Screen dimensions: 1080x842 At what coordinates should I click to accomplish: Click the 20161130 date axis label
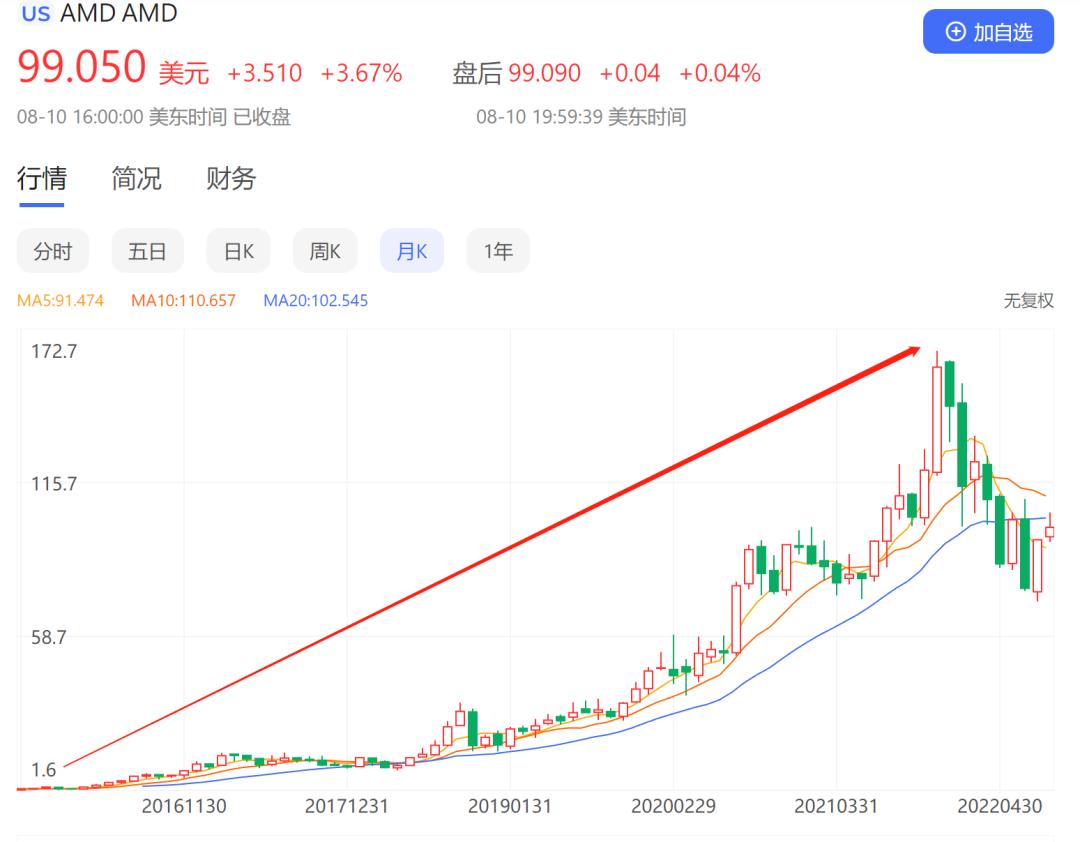pos(184,806)
